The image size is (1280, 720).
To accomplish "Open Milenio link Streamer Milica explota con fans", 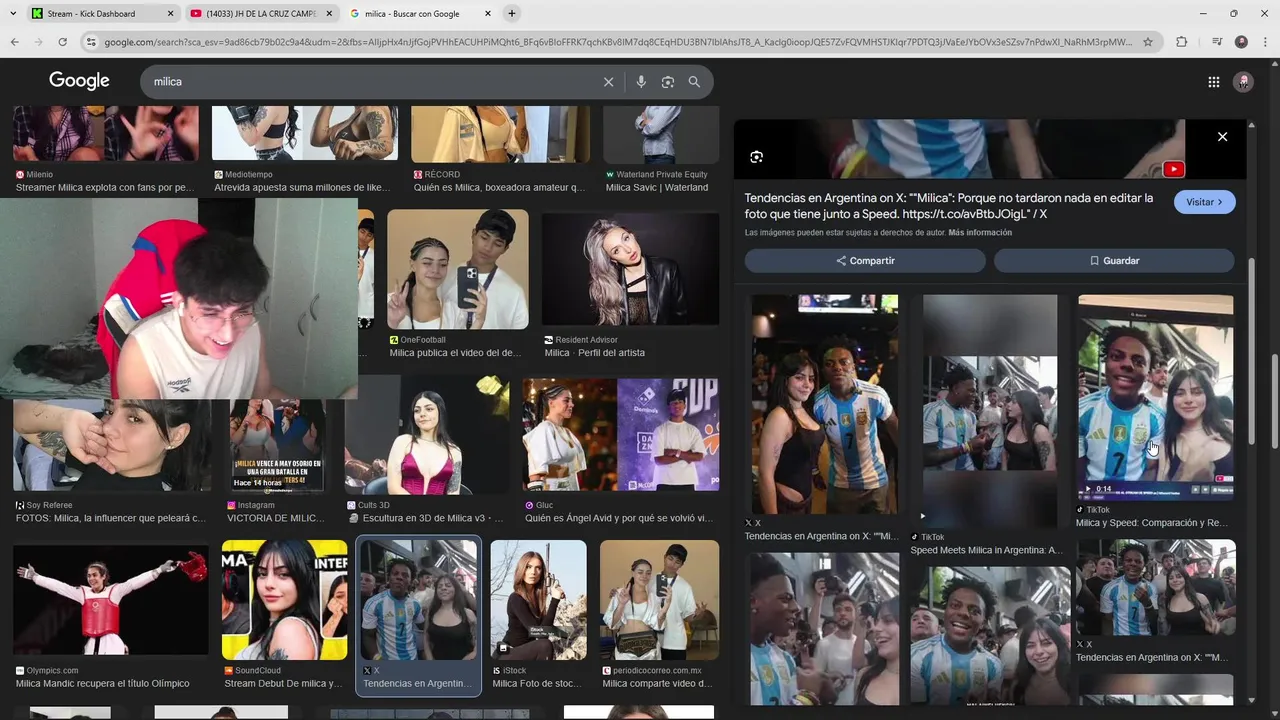I will tap(105, 187).
